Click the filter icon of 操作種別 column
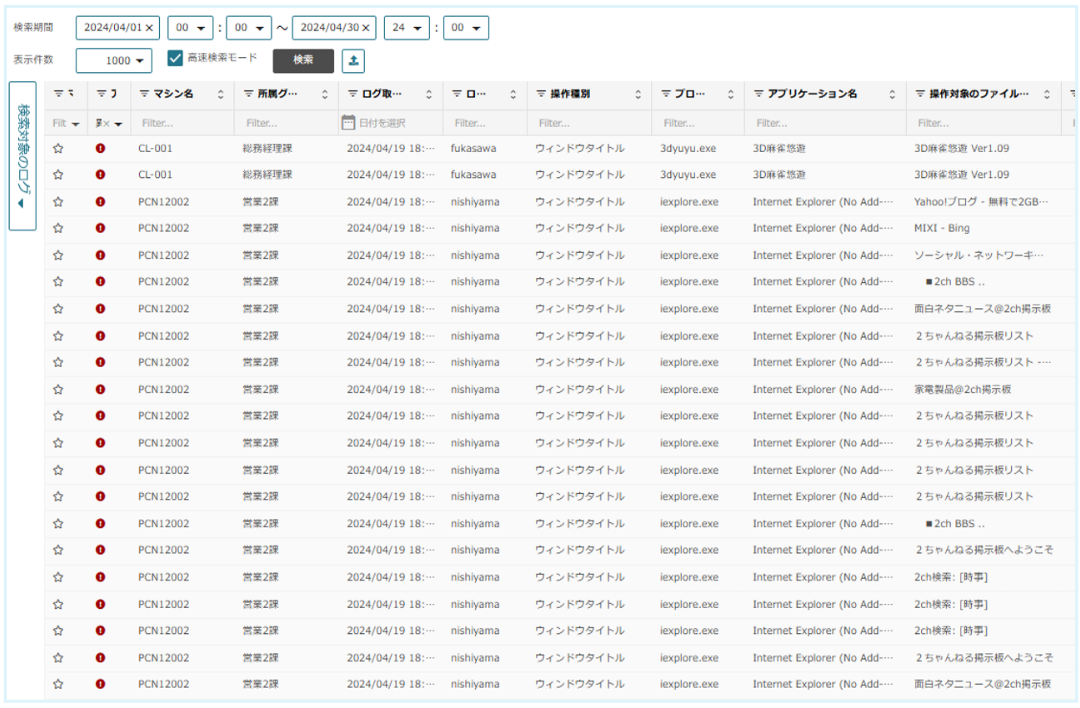The image size is (1080, 708). 541,94
